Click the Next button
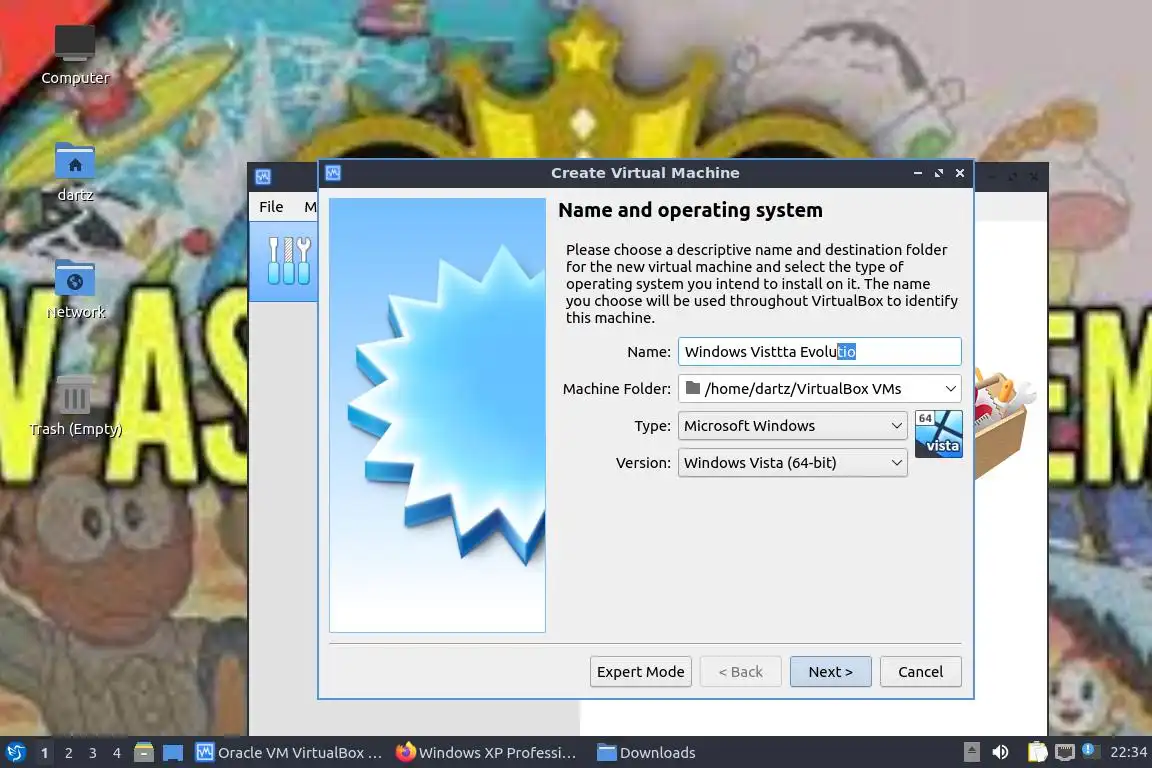This screenshot has width=1152, height=768. point(830,672)
